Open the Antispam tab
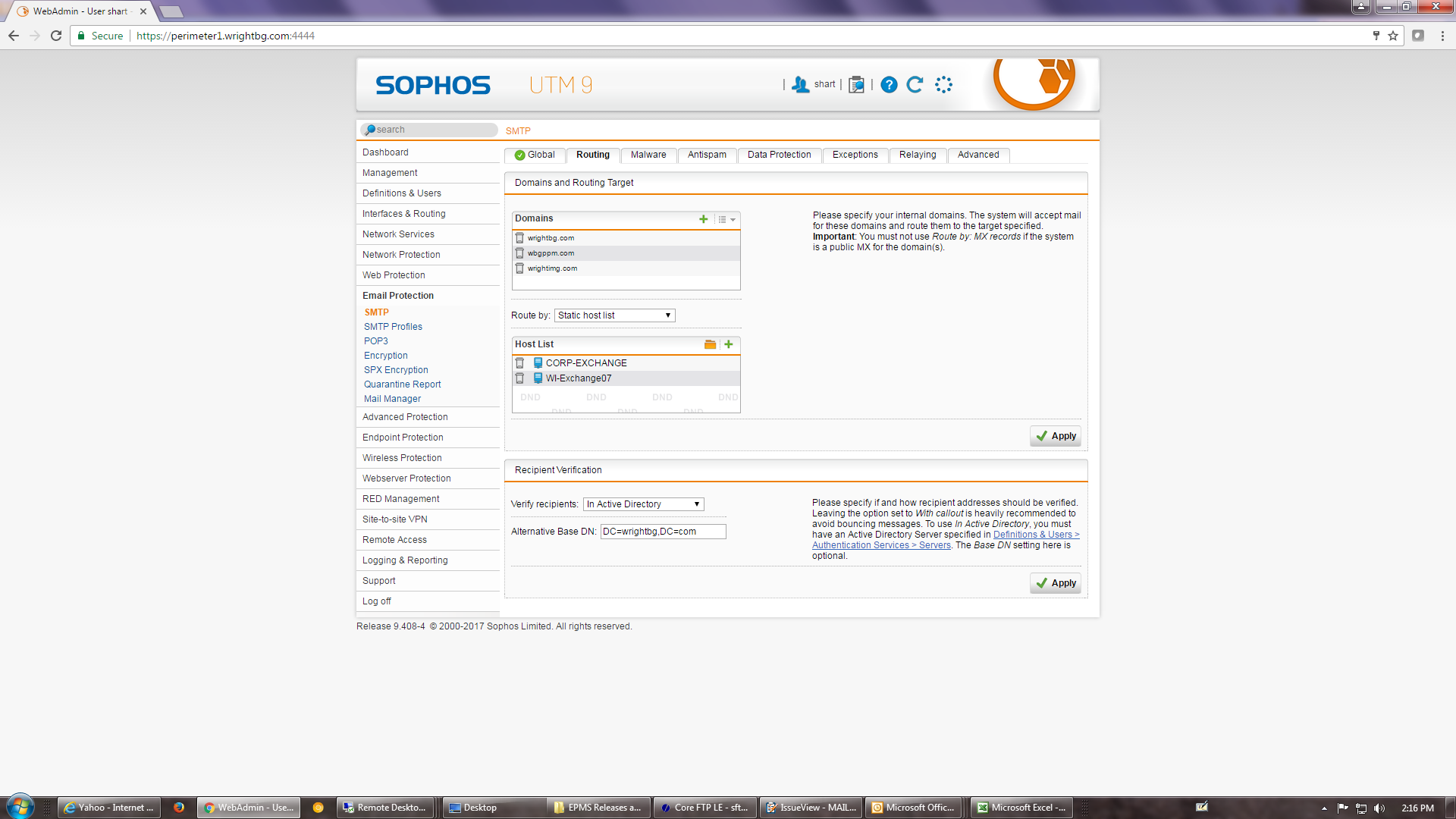The width and height of the screenshot is (1456, 819). [707, 155]
